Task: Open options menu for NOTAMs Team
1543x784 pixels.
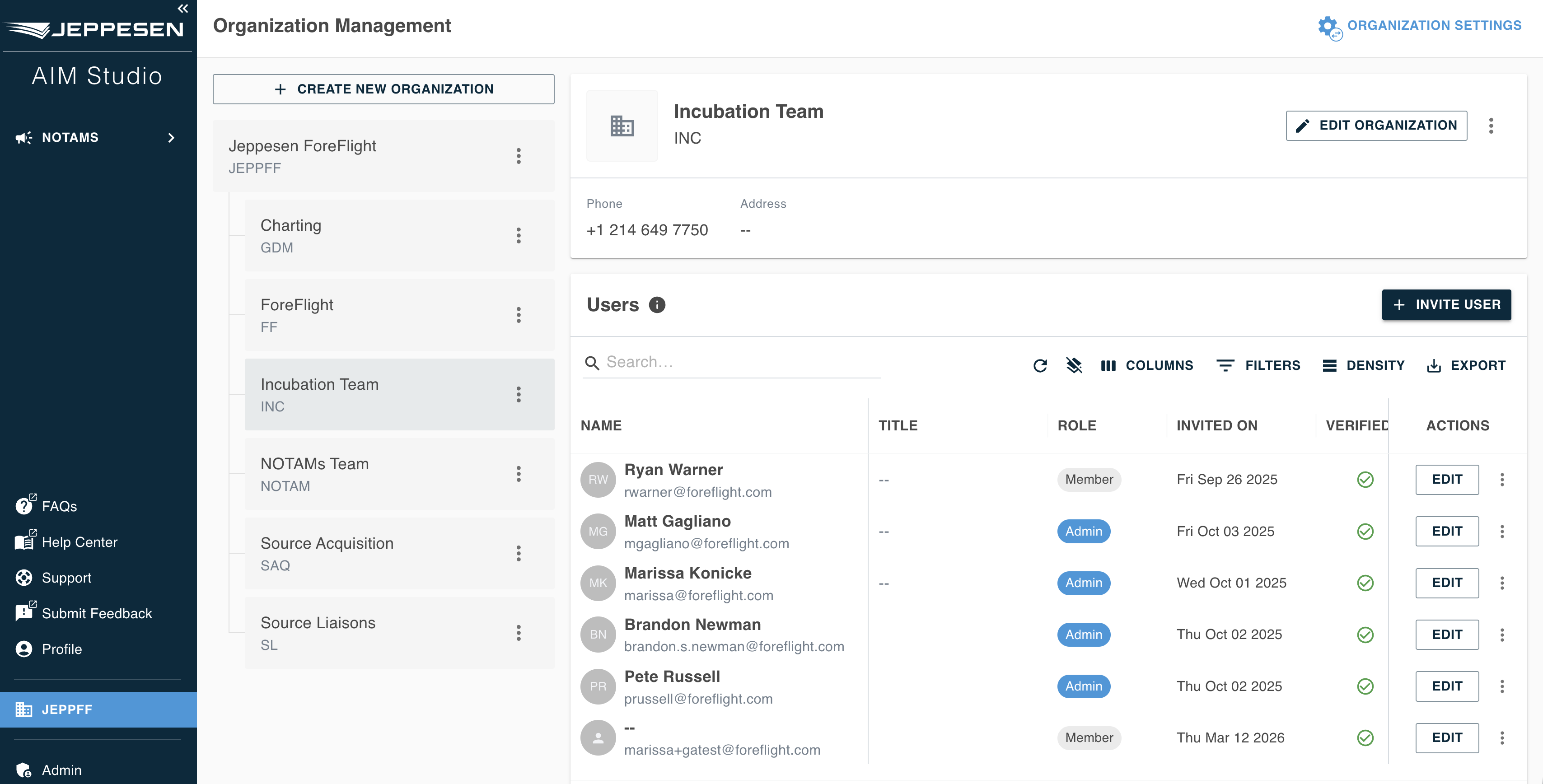Action: coord(519,474)
